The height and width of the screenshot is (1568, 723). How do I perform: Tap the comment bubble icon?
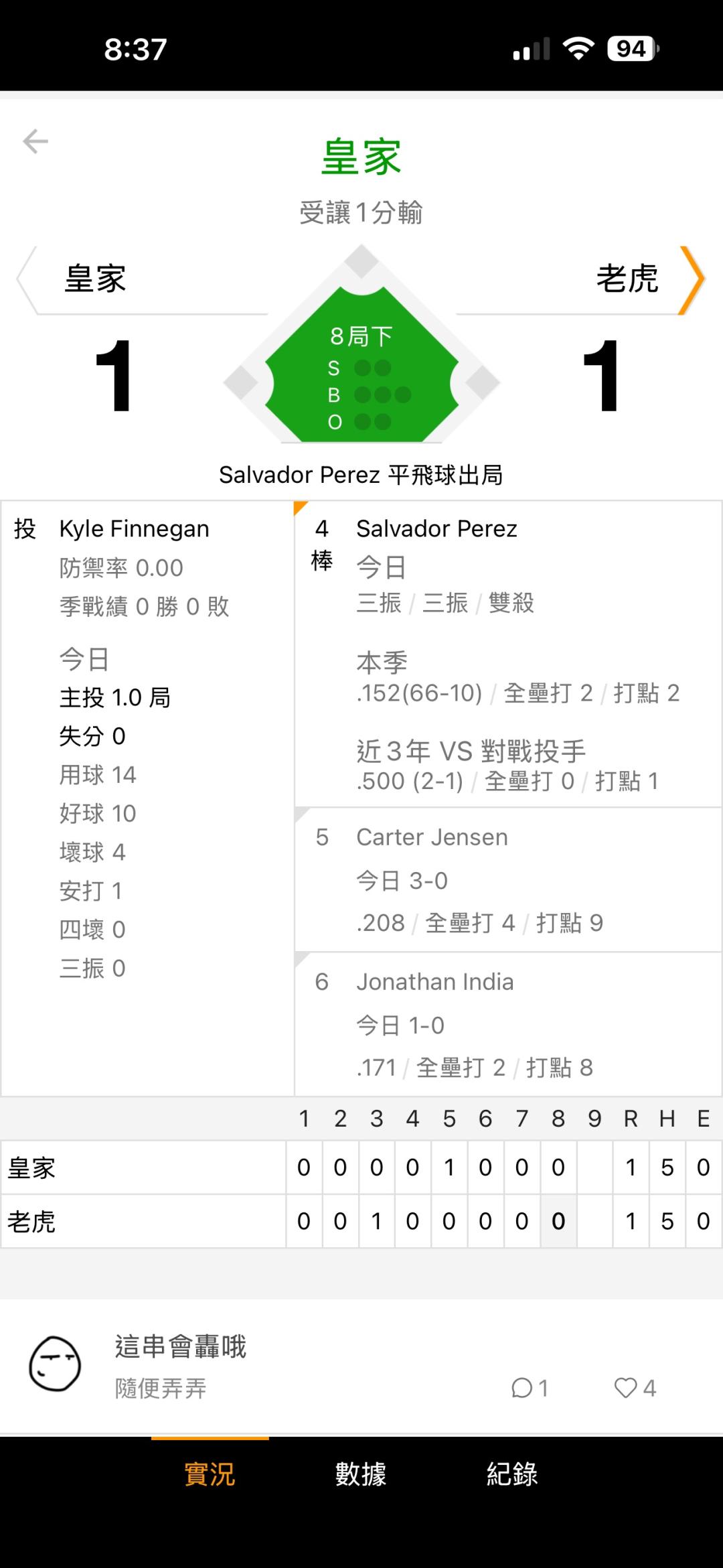521,1388
